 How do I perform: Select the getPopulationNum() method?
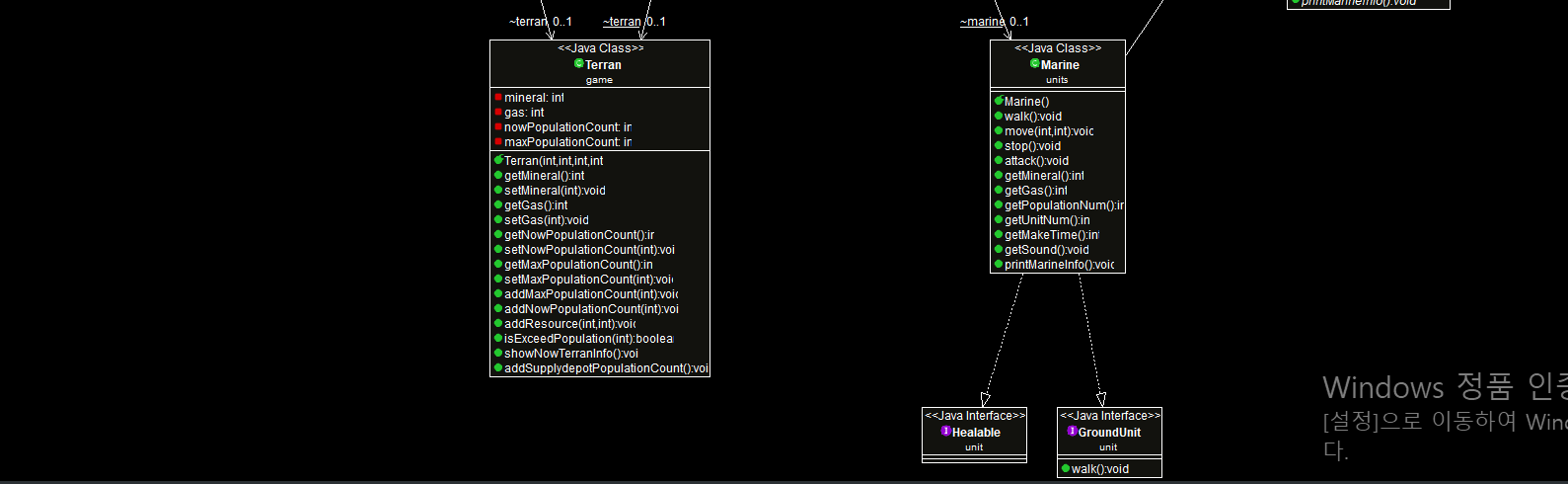pos(1064,205)
